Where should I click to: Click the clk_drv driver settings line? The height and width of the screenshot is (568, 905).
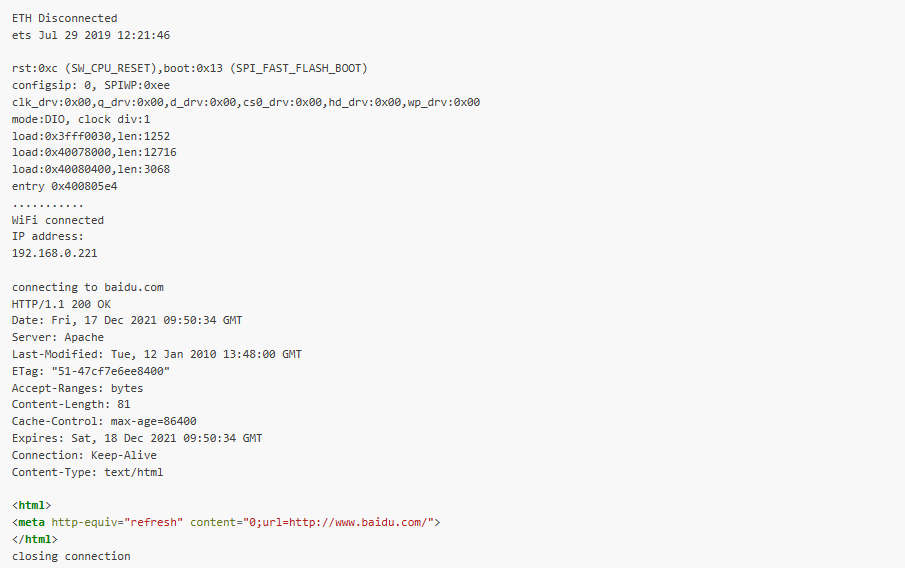(x=246, y=102)
